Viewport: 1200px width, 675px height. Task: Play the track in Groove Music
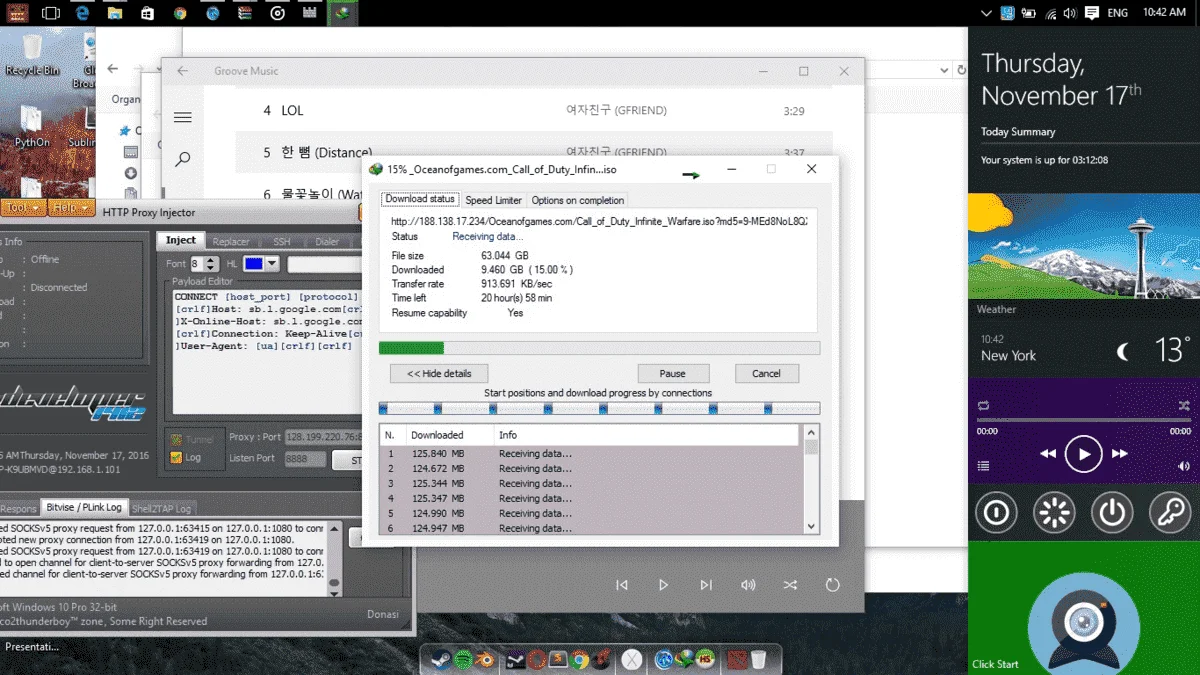point(663,585)
